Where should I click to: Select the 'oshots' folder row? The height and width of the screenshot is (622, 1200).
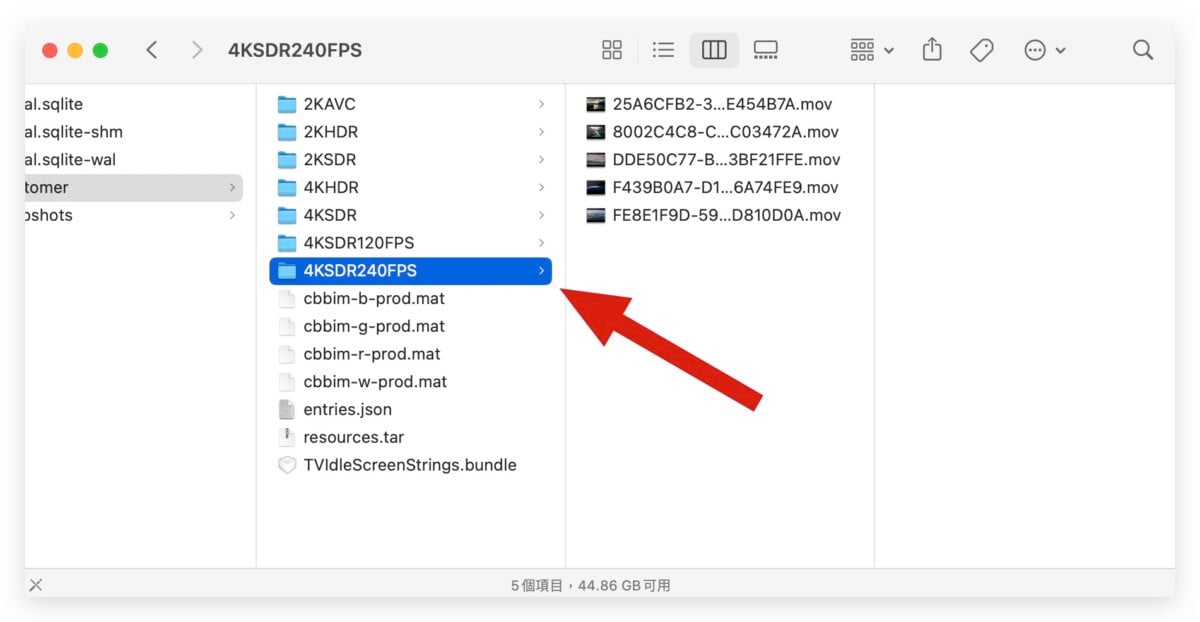tap(134, 215)
